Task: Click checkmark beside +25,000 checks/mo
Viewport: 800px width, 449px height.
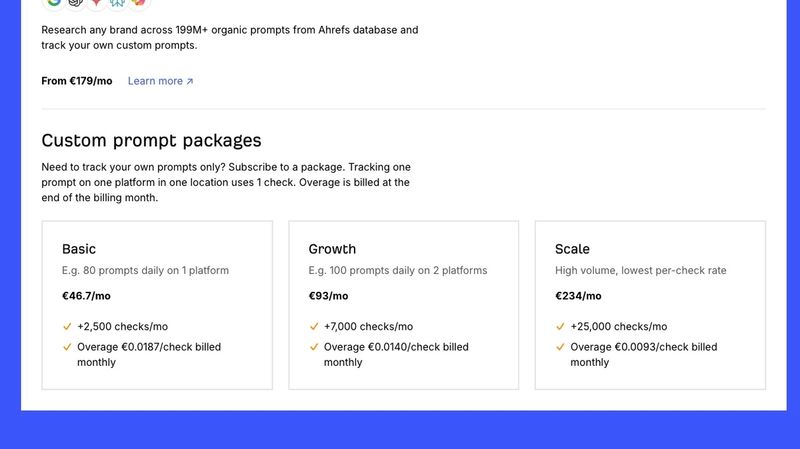Action: click(x=560, y=327)
